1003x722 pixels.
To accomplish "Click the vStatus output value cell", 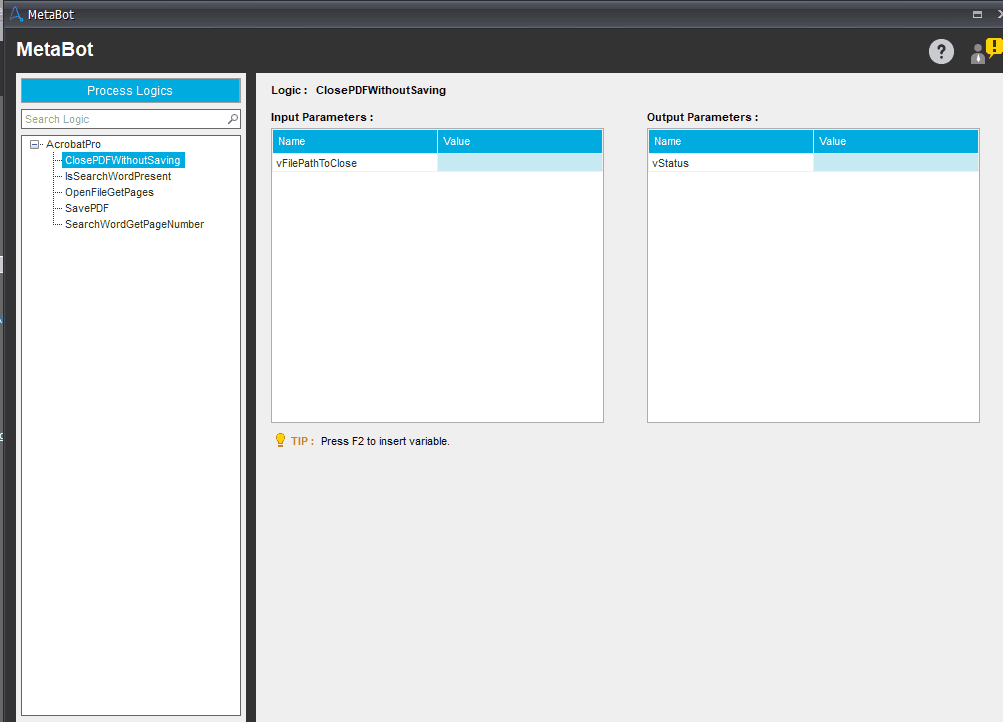I will (x=896, y=163).
